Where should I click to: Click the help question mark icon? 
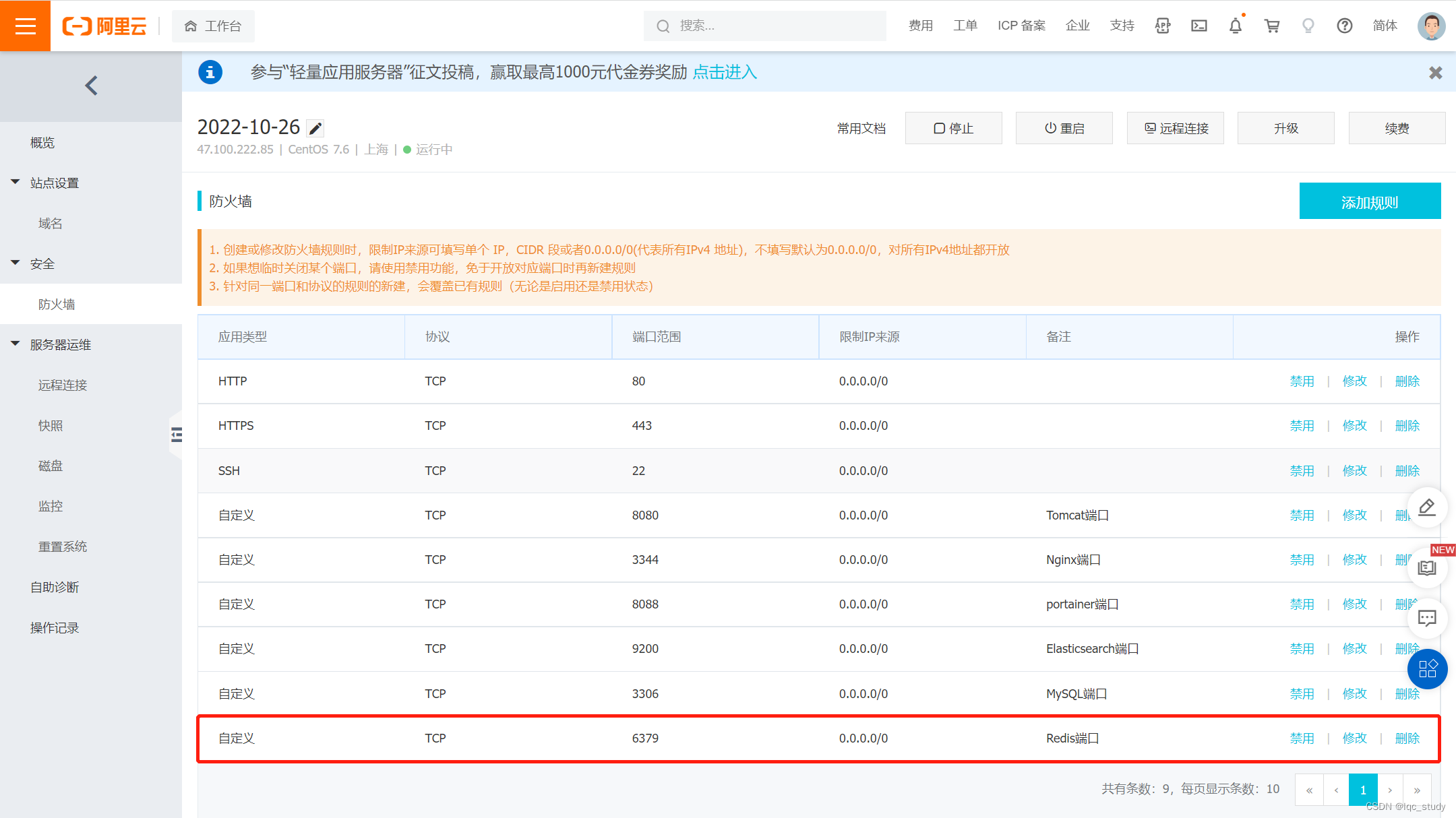tap(1344, 26)
